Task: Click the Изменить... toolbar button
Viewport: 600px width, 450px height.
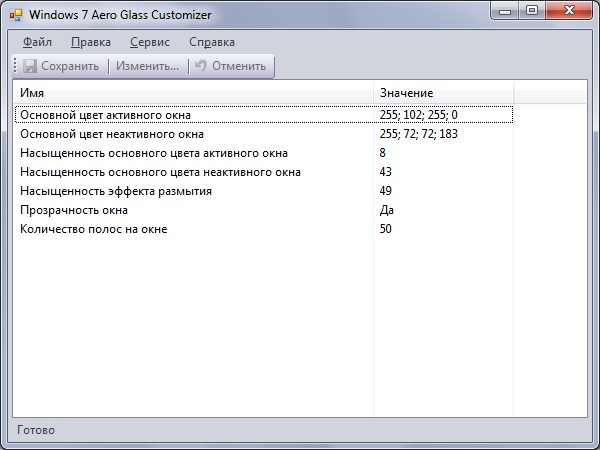Action: pos(147,66)
